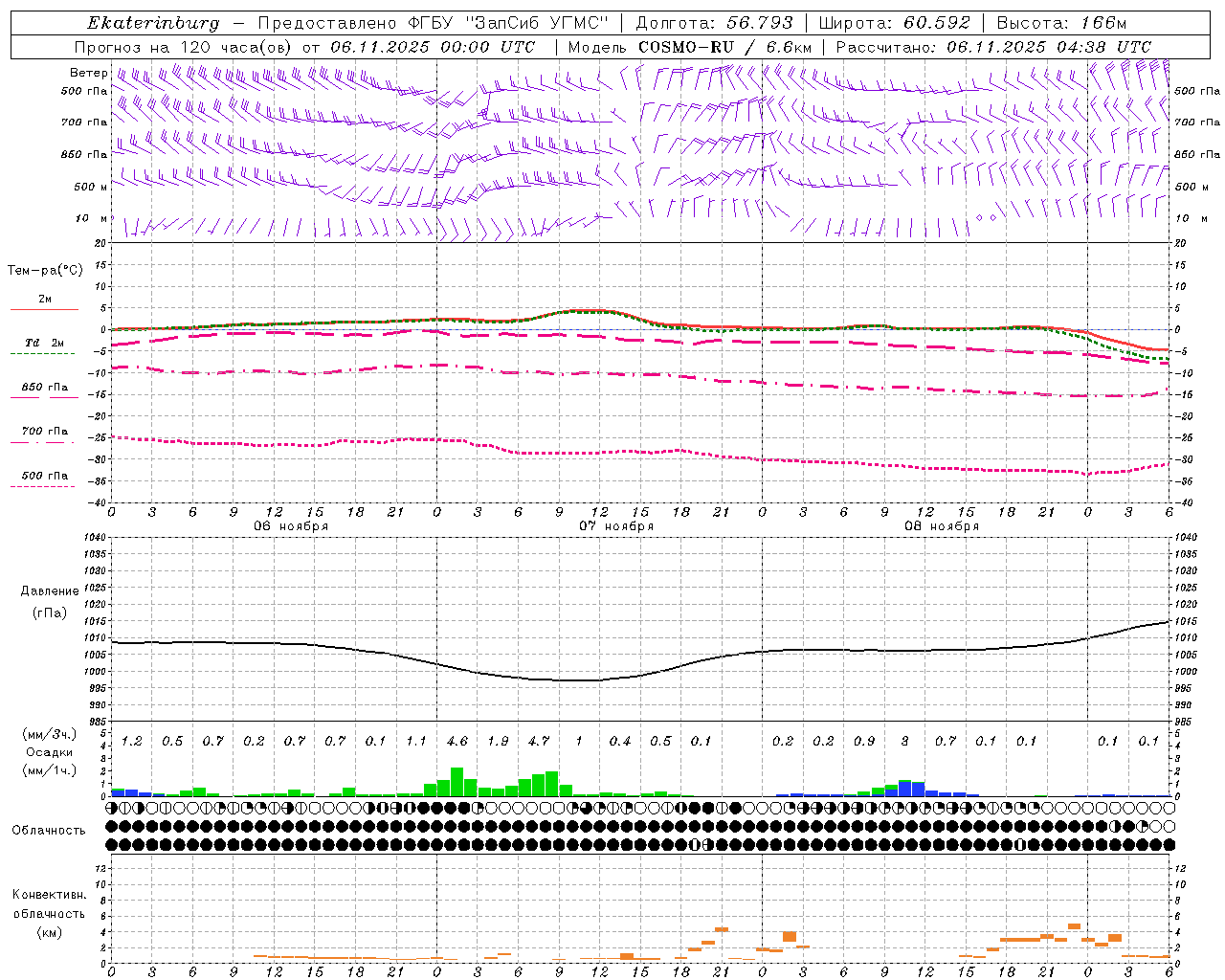
Task: Click the Облачность cloudiness label
Action: point(49,831)
